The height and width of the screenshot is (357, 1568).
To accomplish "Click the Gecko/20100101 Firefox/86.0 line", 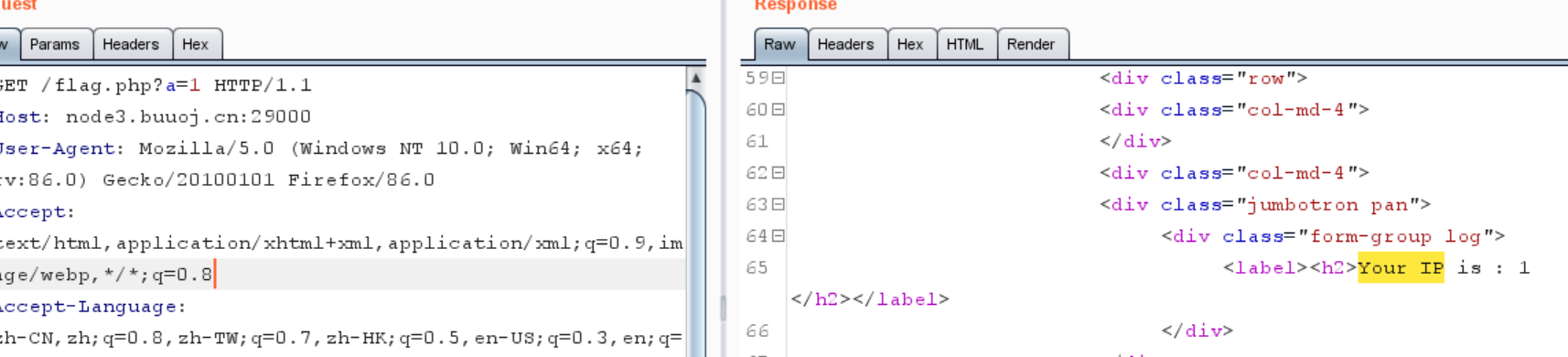I will (x=218, y=180).
